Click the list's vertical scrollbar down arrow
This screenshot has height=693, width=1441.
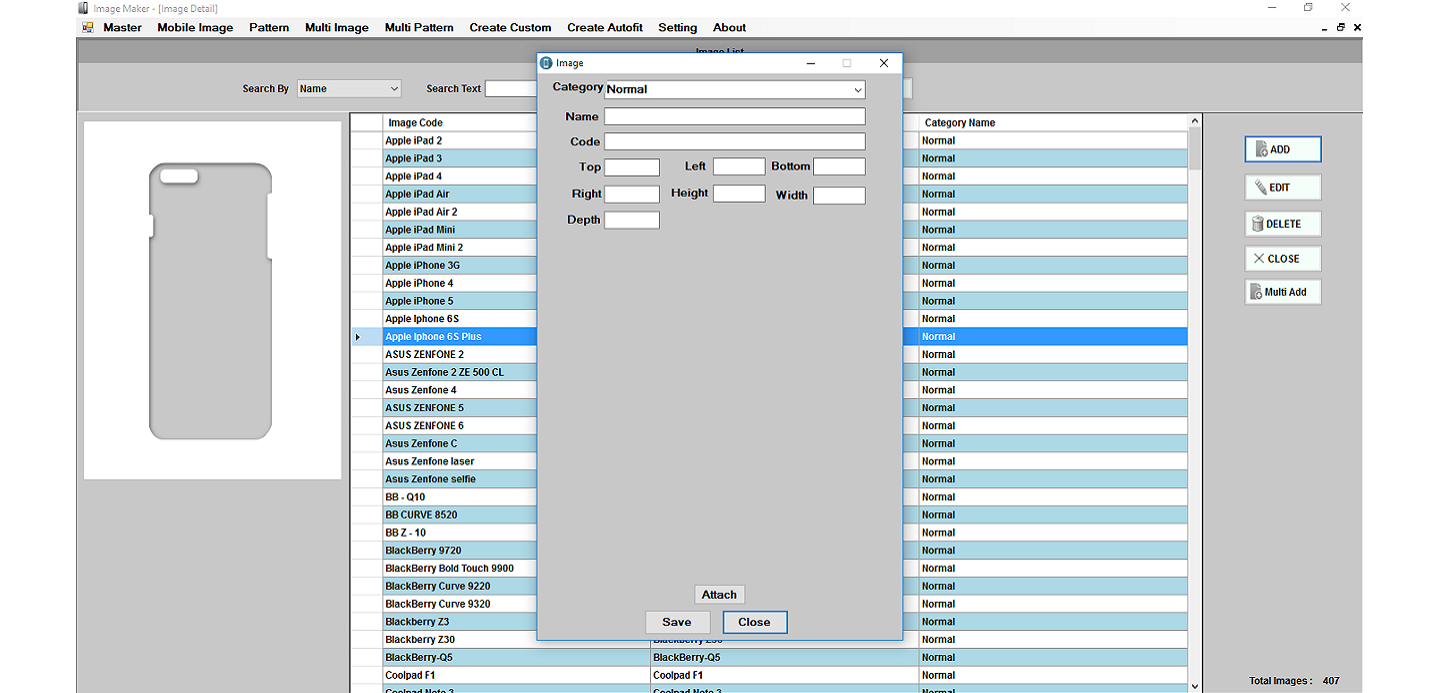1195,686
